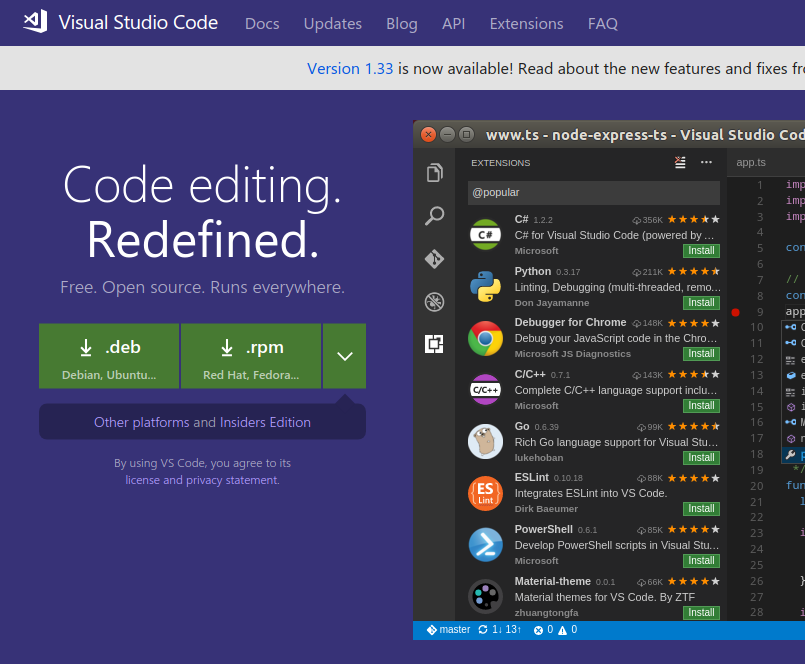
Task: Download the .deb package for Debian, Ubuntu
Action: point(109,356)
